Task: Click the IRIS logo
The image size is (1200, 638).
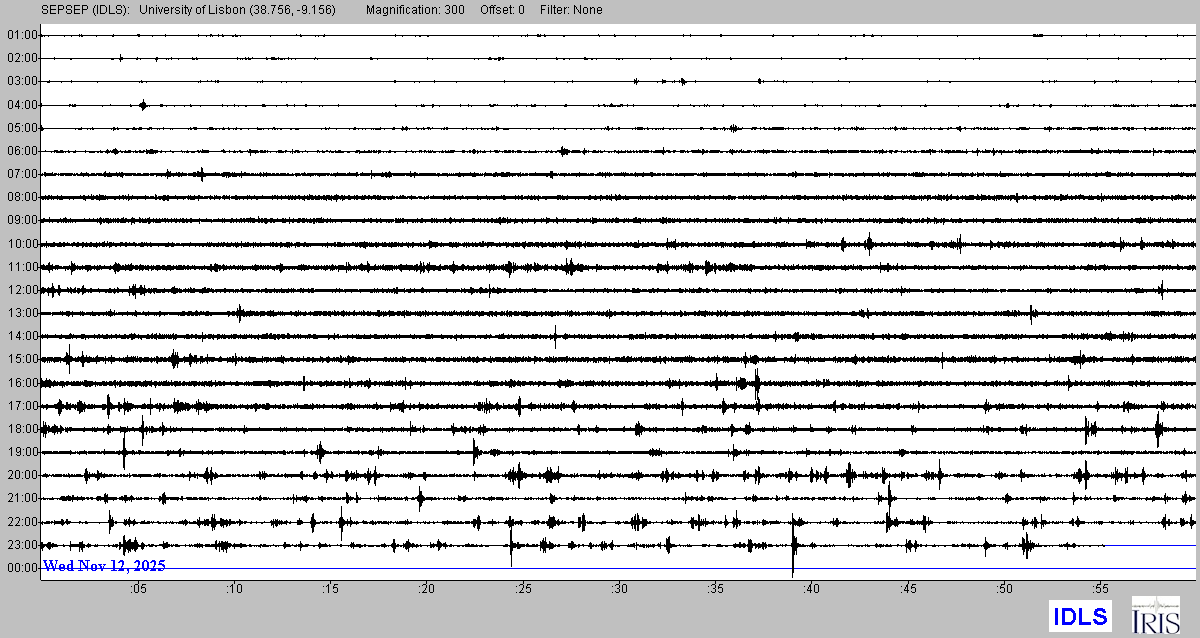Action: tap(1154, 615)
